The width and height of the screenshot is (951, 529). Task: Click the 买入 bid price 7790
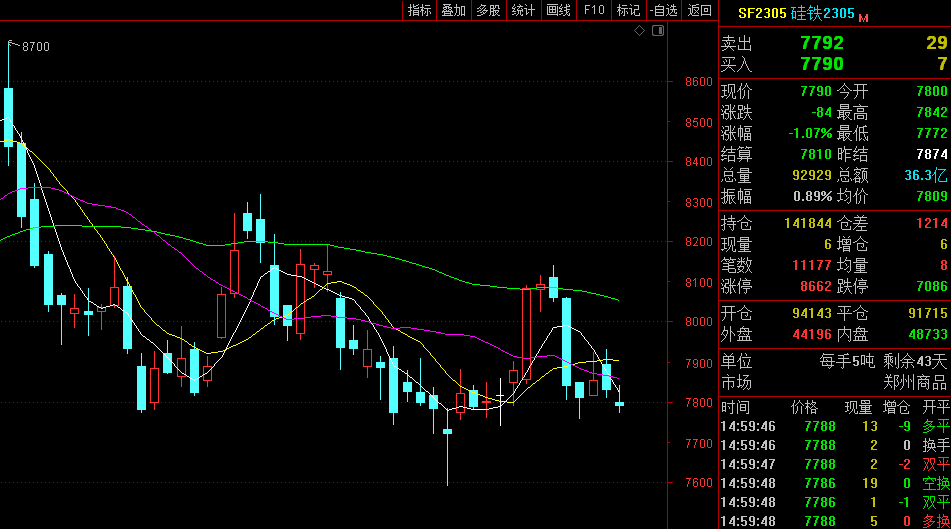[821, 64]
